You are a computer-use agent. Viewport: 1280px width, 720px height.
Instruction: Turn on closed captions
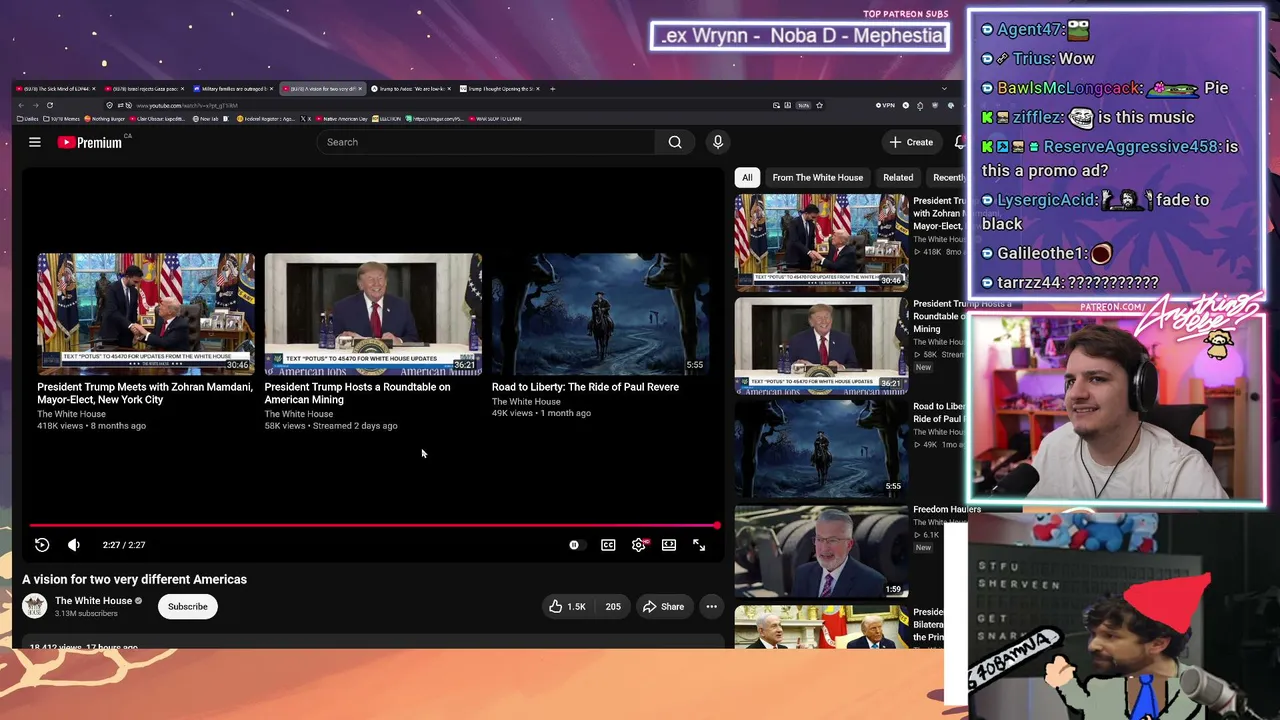[x=608, y=545]
